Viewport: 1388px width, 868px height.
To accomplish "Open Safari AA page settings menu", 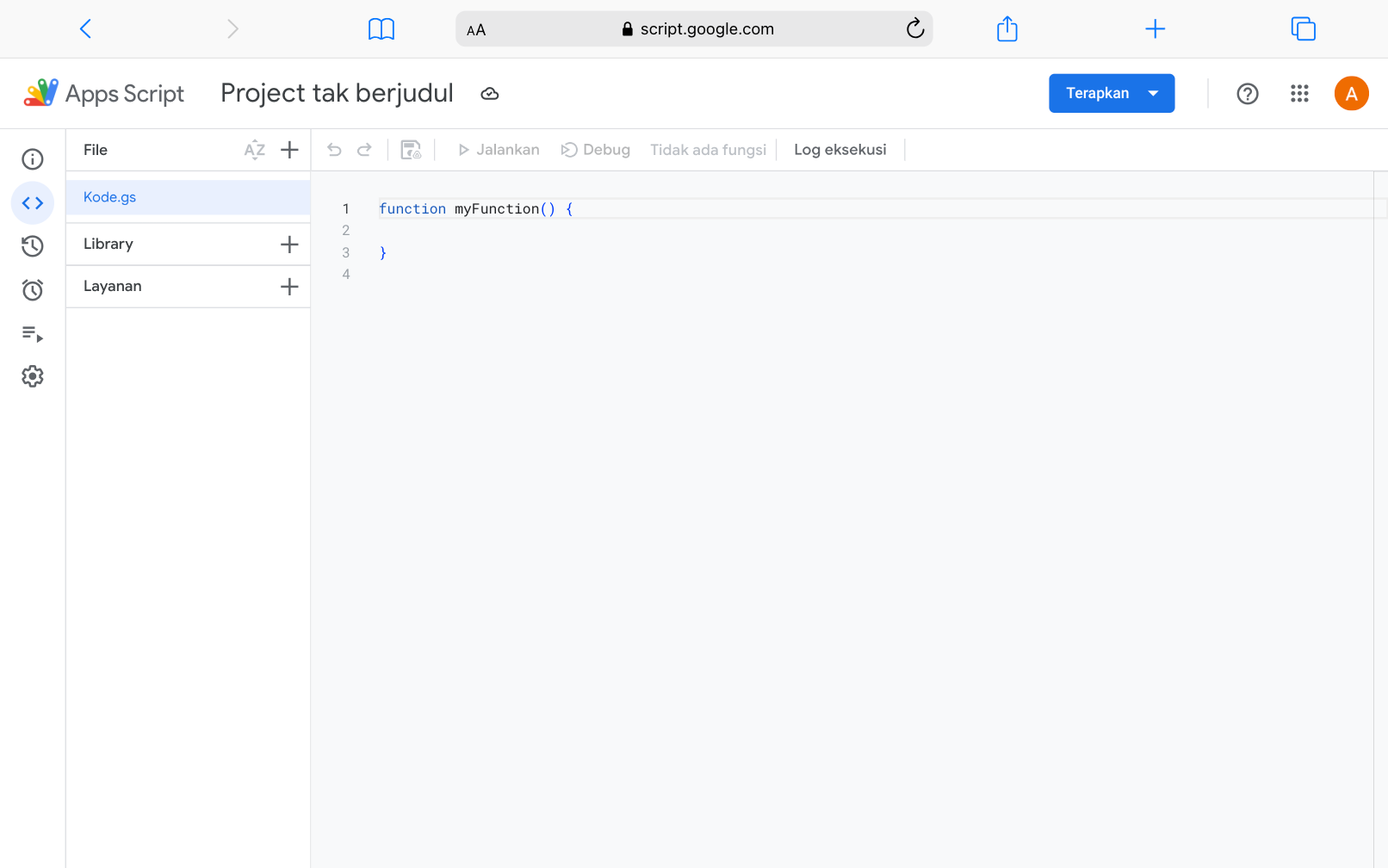I will [476, 30].
